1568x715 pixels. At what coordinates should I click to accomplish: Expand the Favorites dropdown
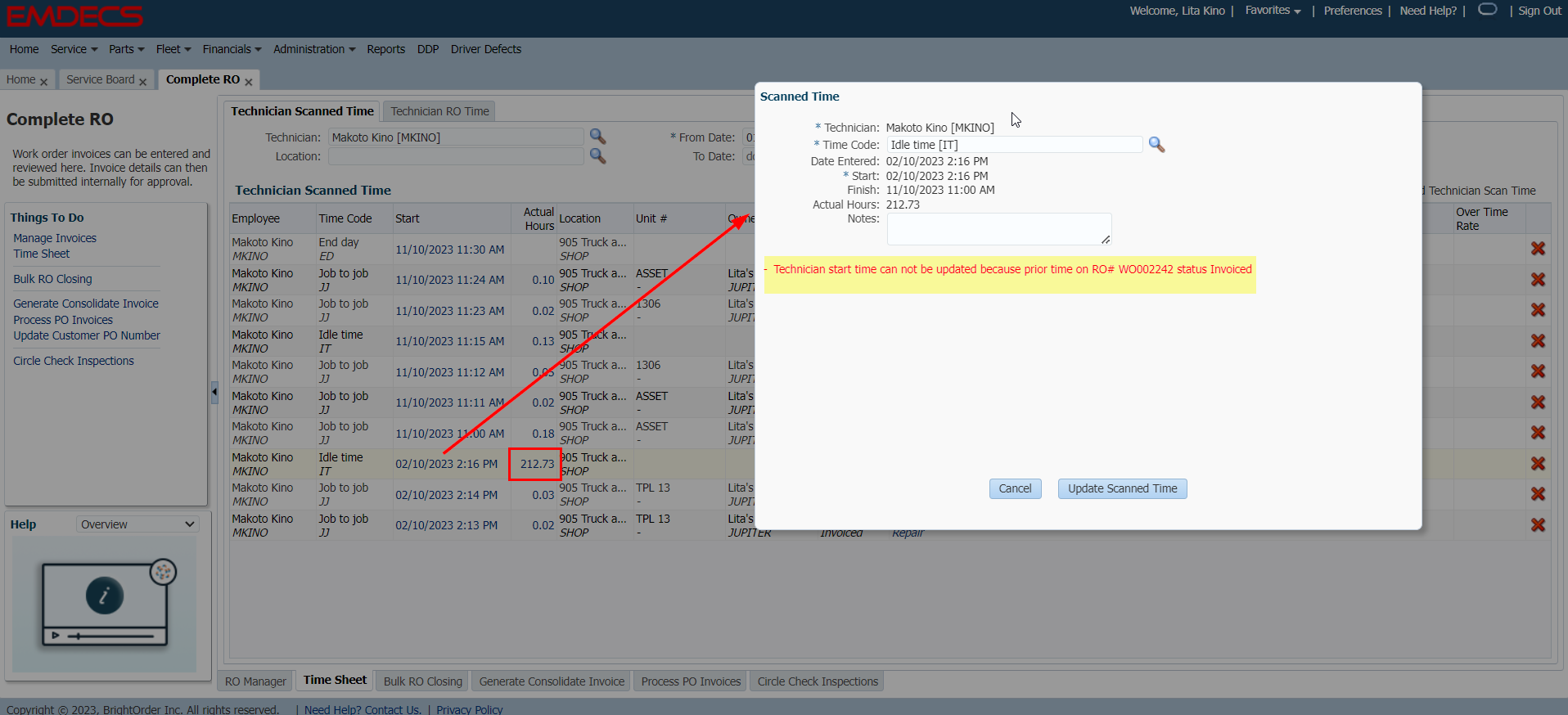(x=1273, y=11)
